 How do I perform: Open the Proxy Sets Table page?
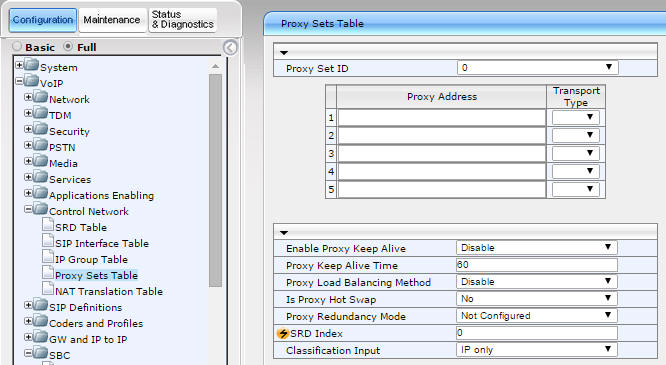pos(96,276)
